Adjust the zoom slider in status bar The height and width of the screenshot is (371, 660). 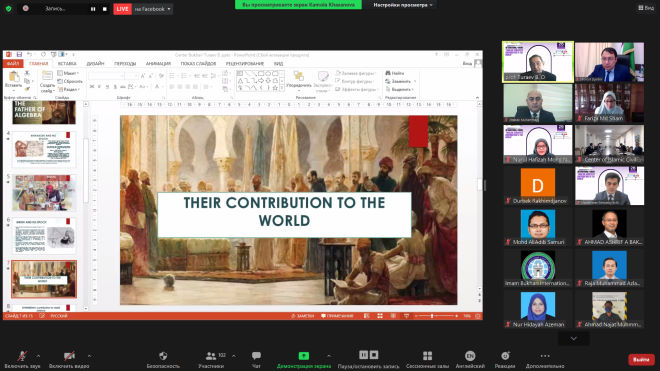point(432,316)
